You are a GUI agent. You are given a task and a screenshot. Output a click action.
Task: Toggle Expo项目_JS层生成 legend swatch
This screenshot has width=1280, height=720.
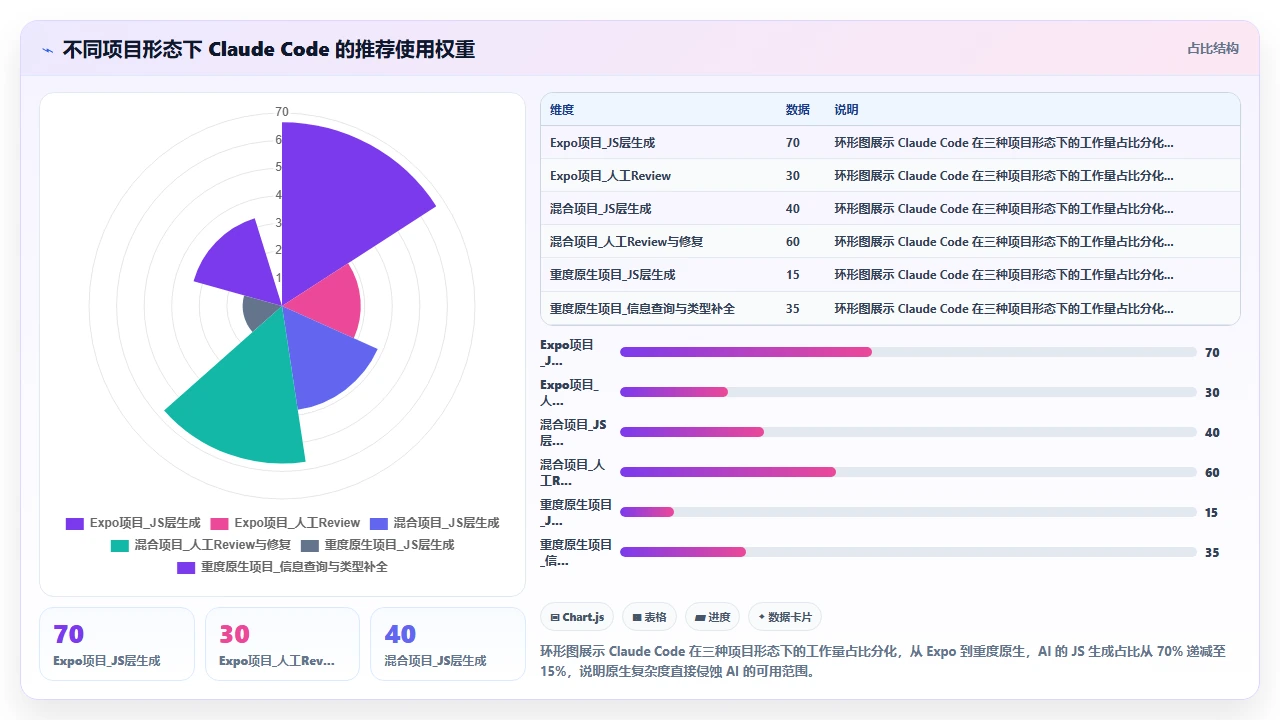click(74, 523)
